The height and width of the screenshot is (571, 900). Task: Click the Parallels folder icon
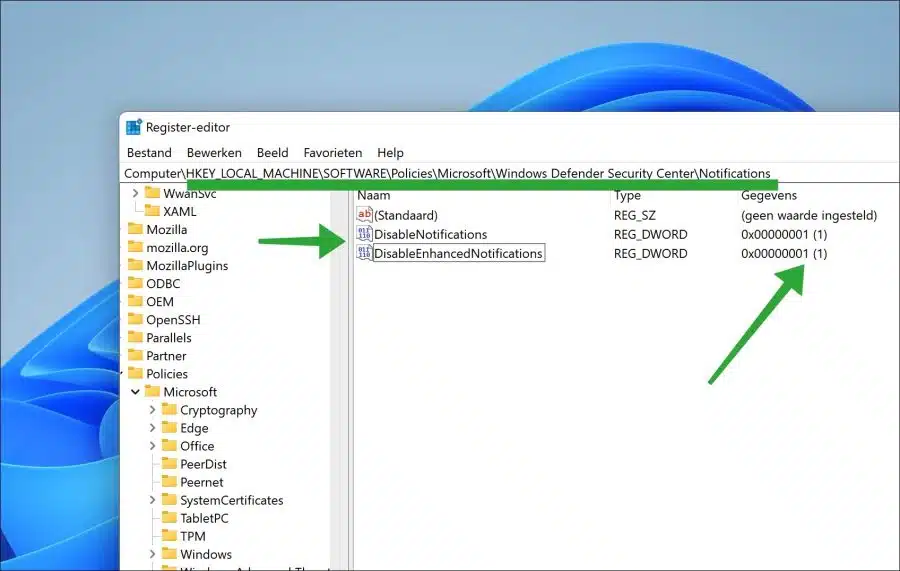tap(135, 337)
